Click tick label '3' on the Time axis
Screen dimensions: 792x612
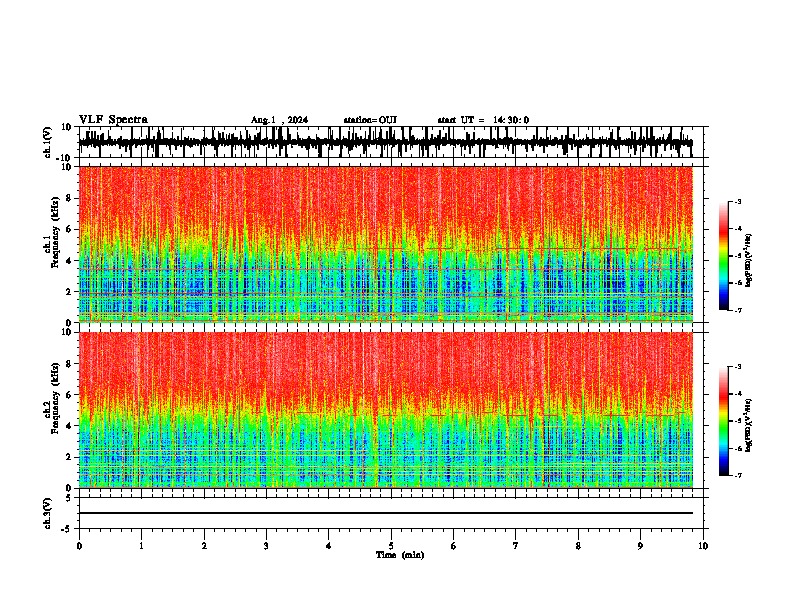(x=266, y=546)
